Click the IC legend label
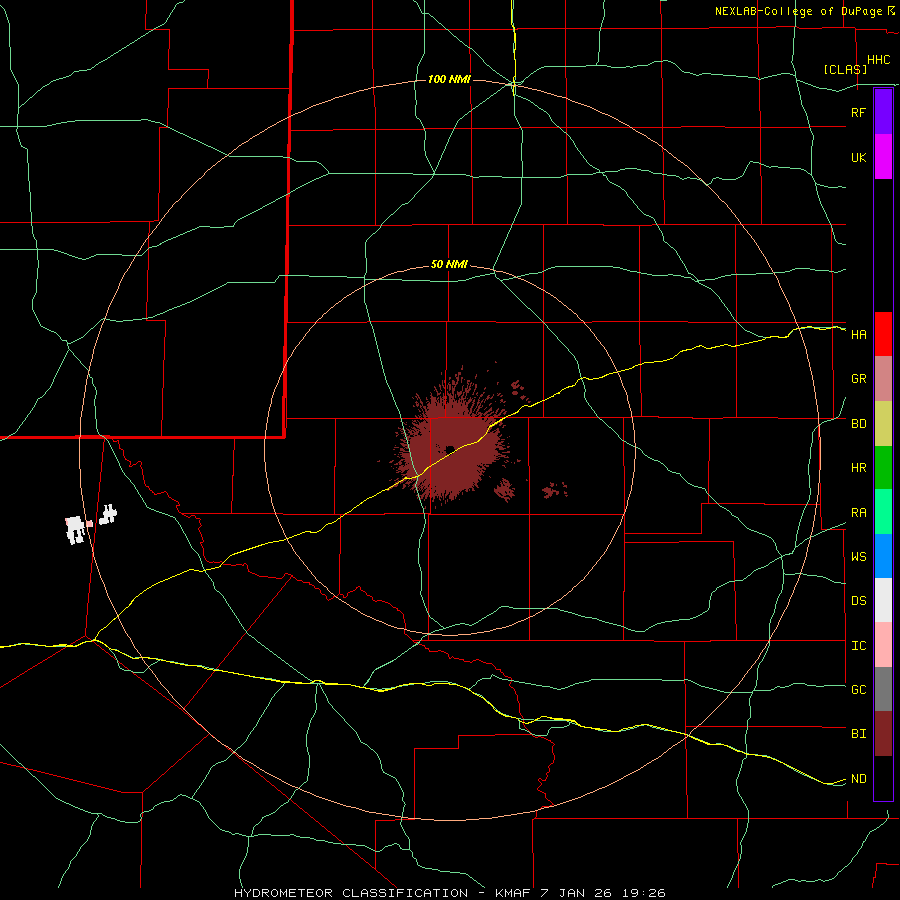 (x=858, y=646)
